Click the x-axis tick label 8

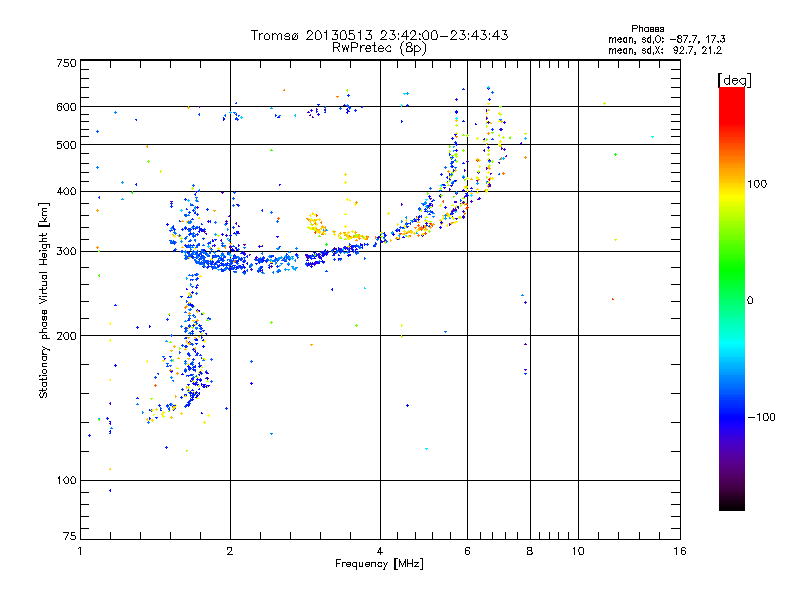click(530, 551)
